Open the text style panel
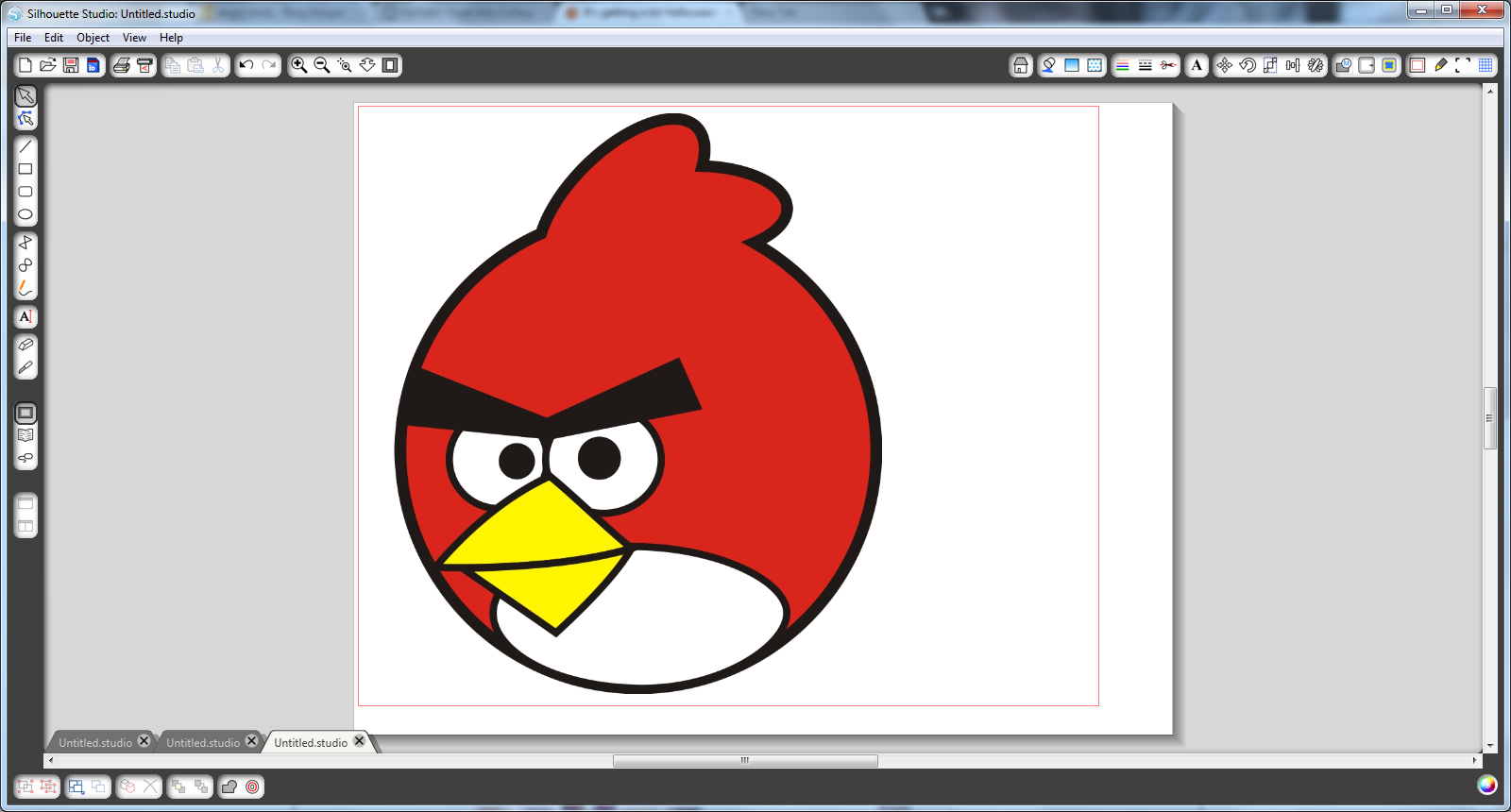1511x812 pixels. point(1197,65)
